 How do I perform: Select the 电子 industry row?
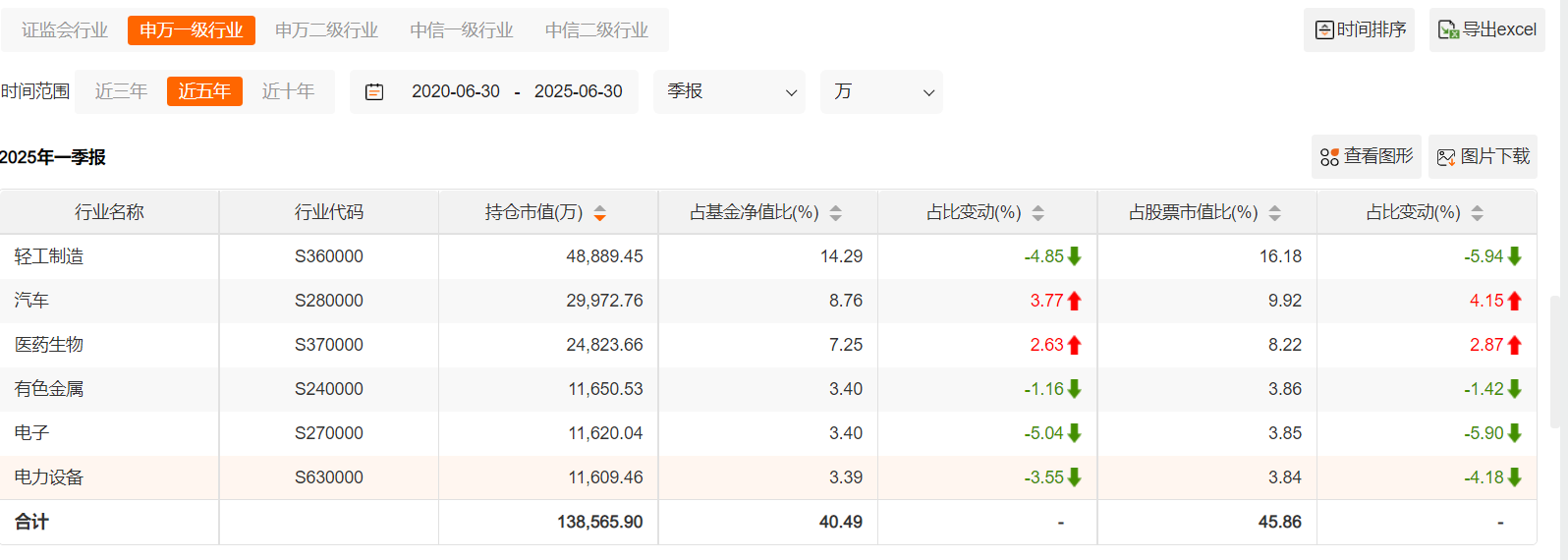coord(767,433)
